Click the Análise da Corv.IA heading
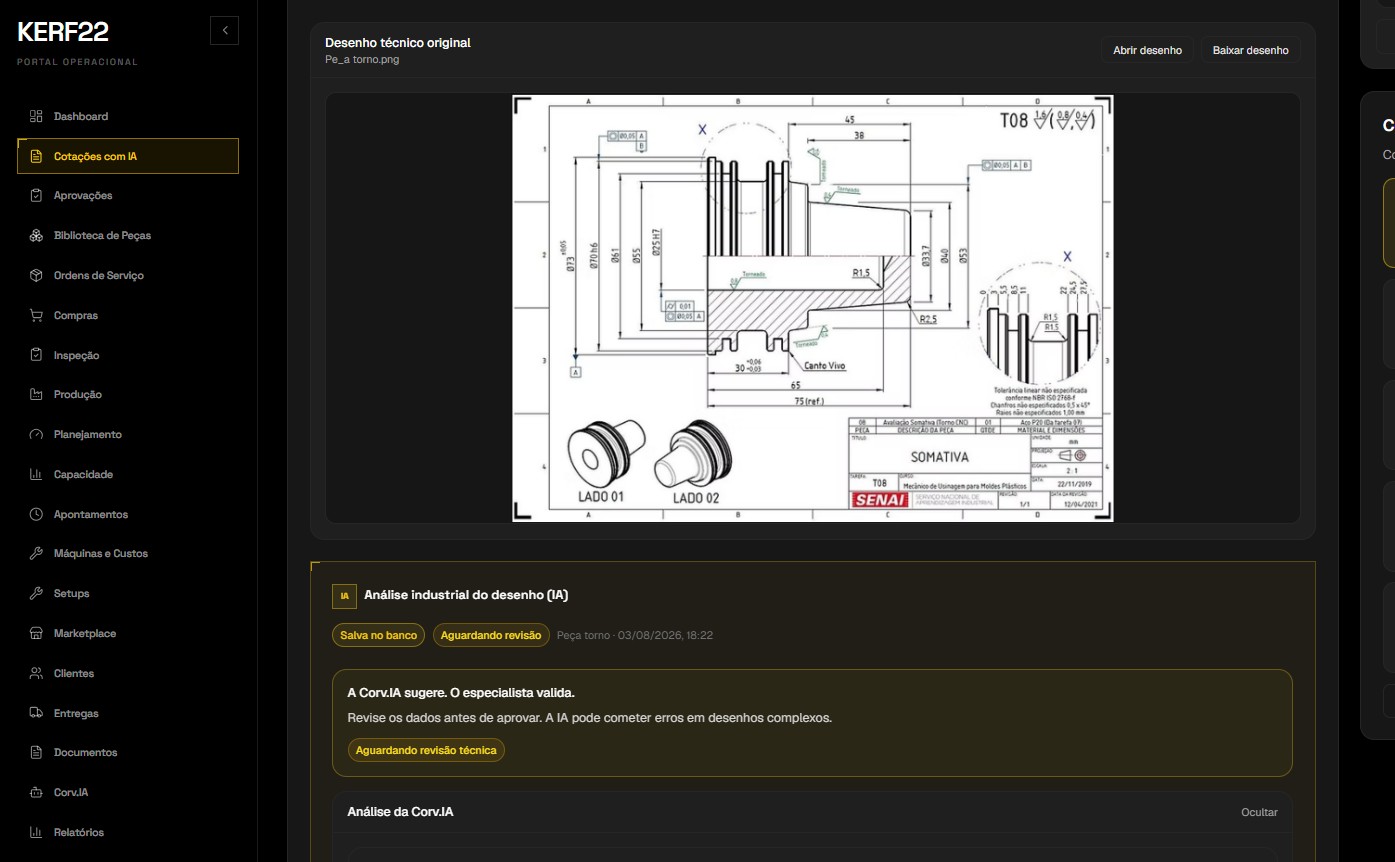The width and height of the screenshot is (1395, 862). coord(400,812)
